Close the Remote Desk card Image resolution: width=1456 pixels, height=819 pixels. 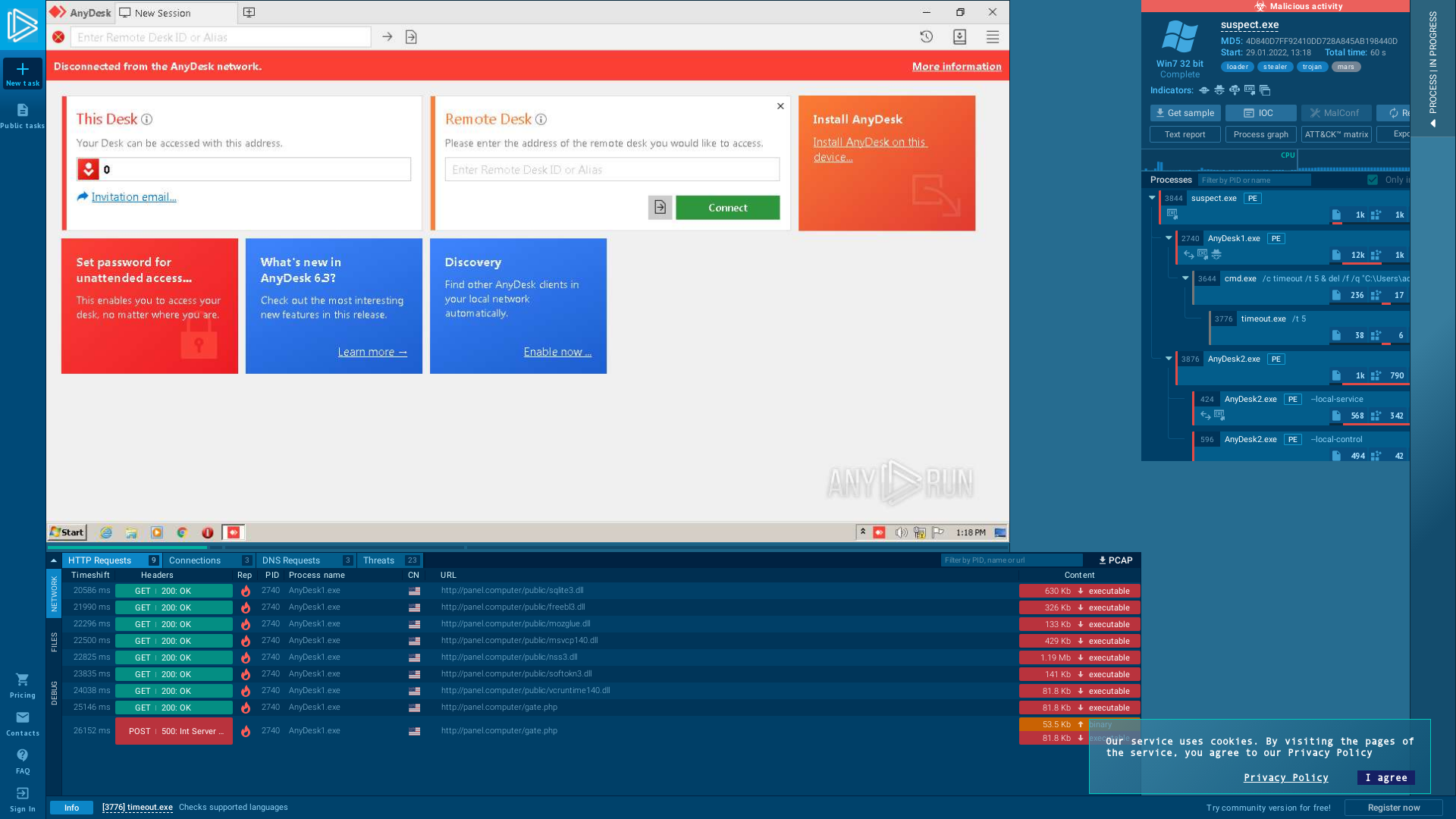tap(780, 106)
